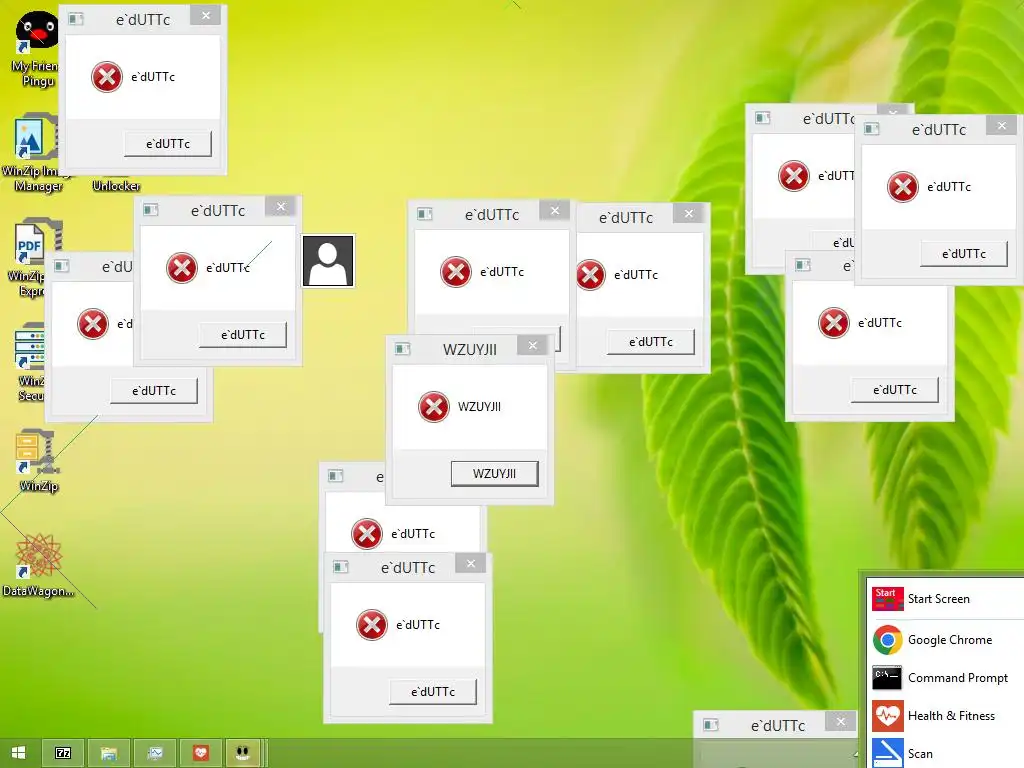
Task: Click the WZUYJII message text beside error icon
Action: point(479,407)
